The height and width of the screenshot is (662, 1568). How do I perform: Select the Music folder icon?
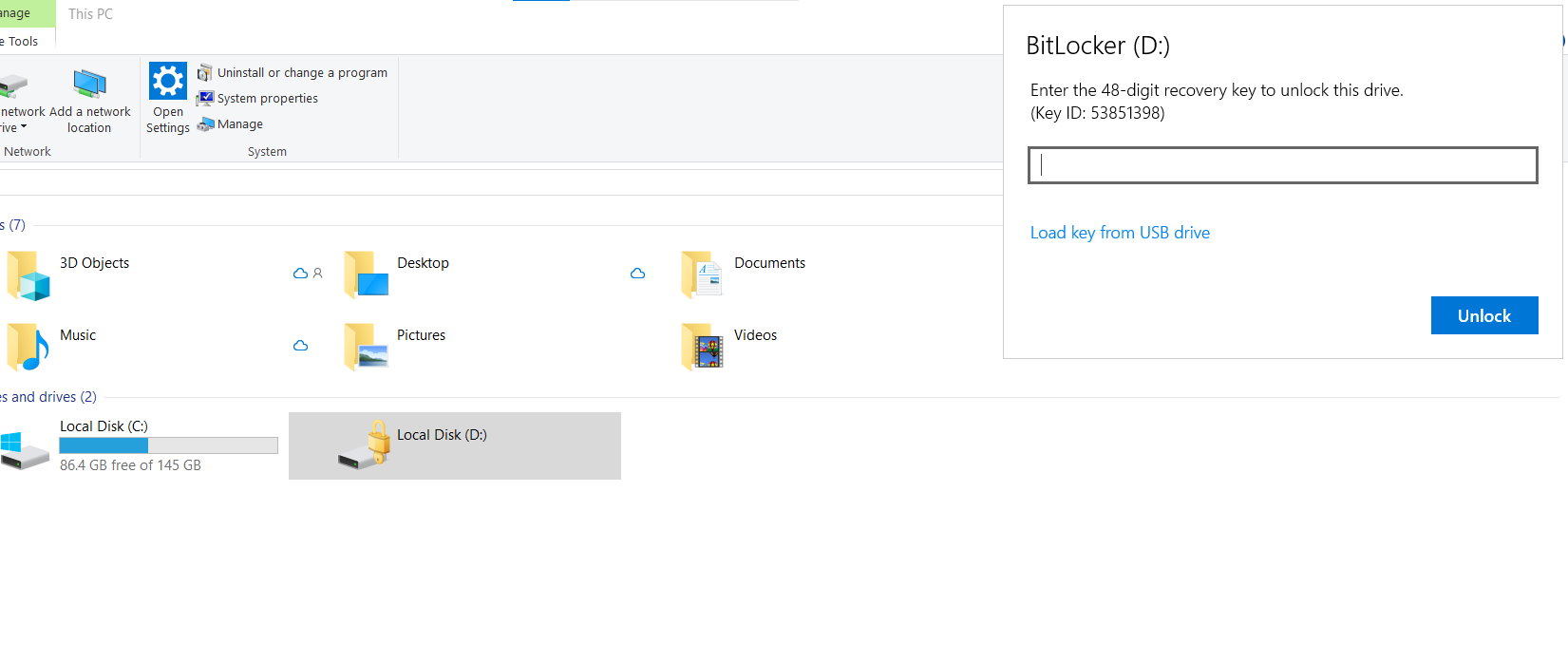pyautogui.click(x=28, y=347)
